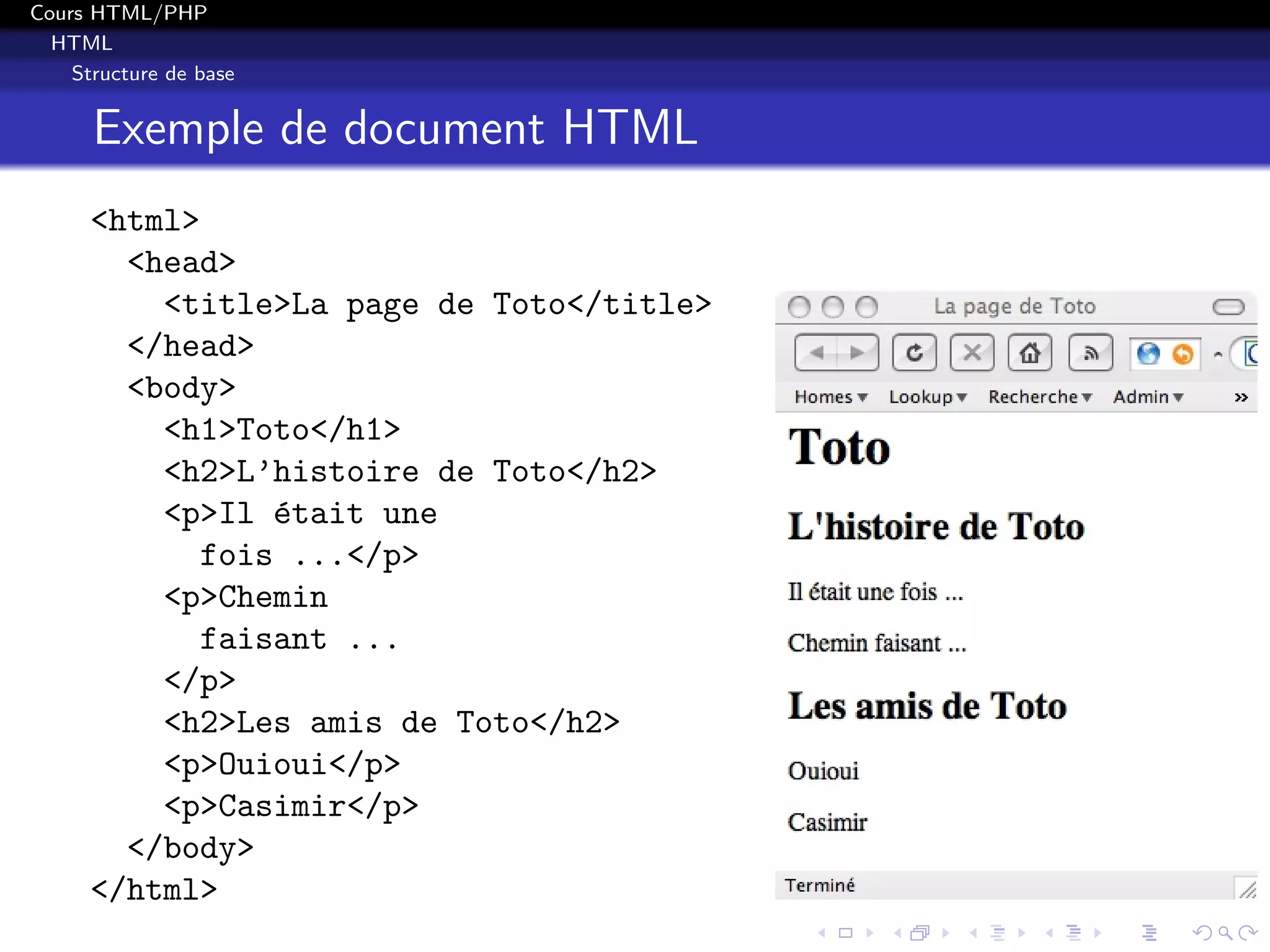Viewport: 1270px width, 952px height.
Task: Click the 'Exemple de document HTML' slide title
Action: click(396, 128)
